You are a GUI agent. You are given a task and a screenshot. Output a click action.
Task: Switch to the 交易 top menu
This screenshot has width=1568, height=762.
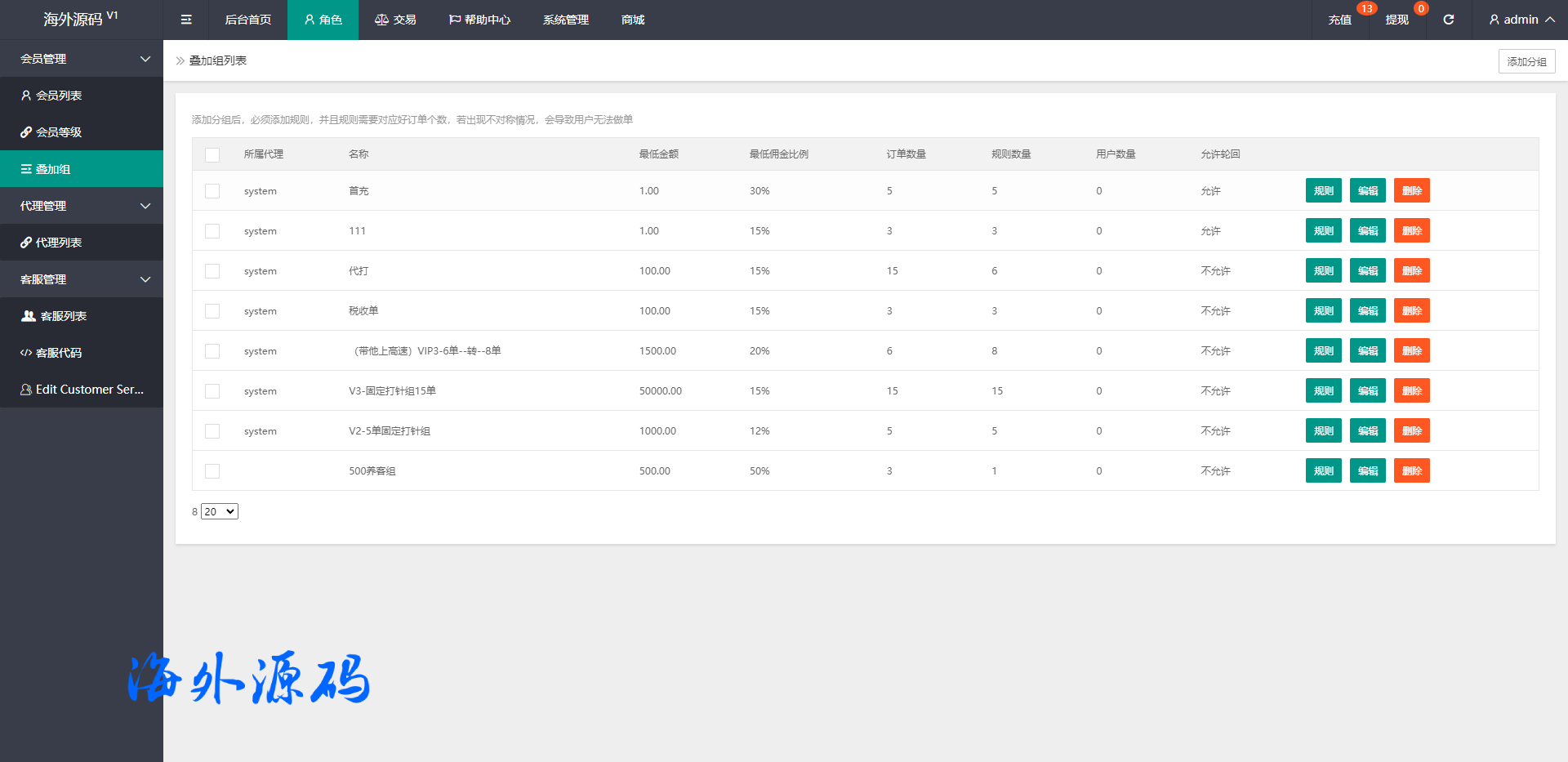click(395, 20)
